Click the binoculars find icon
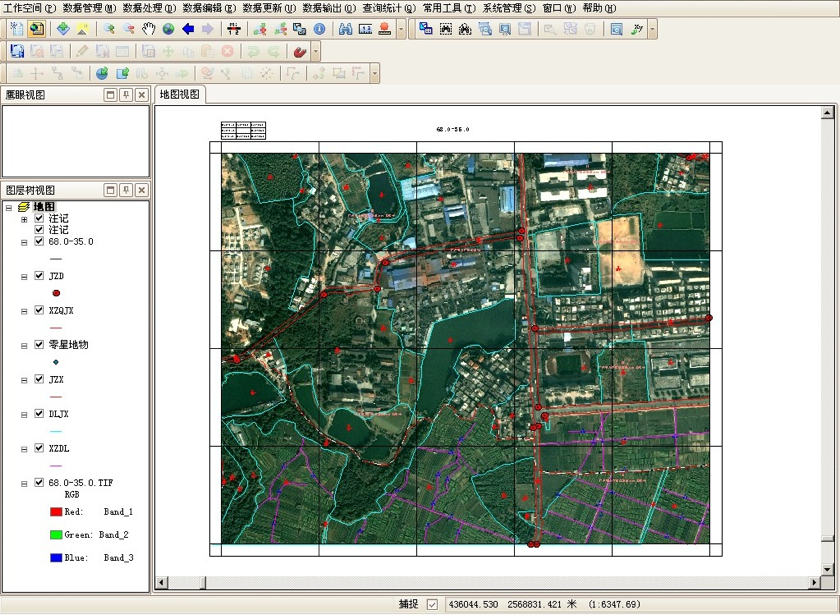The height and width of the screenshot is (615, 840). [x=345, y=29]
